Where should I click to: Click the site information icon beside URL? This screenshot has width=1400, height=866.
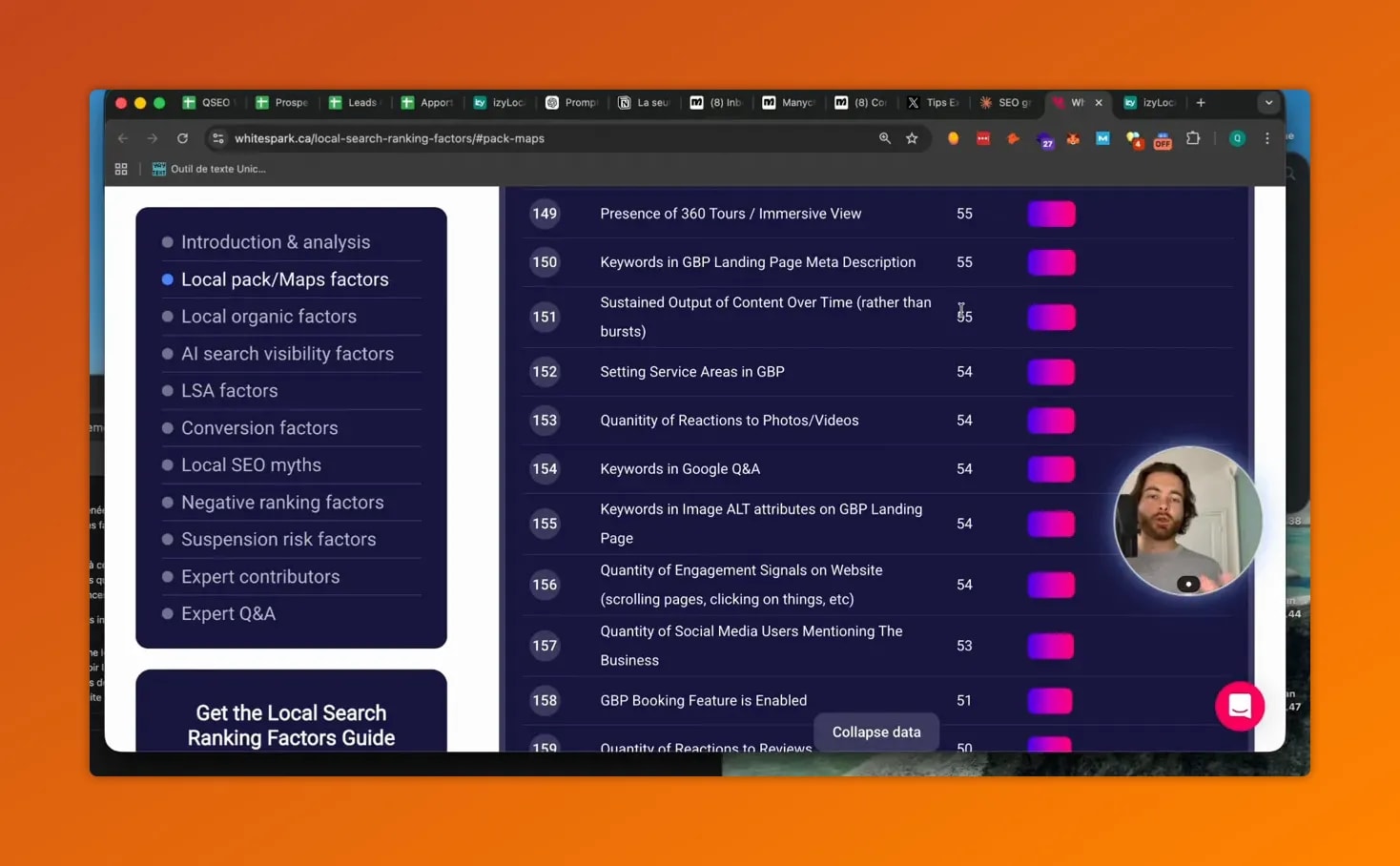pos(218,138)
